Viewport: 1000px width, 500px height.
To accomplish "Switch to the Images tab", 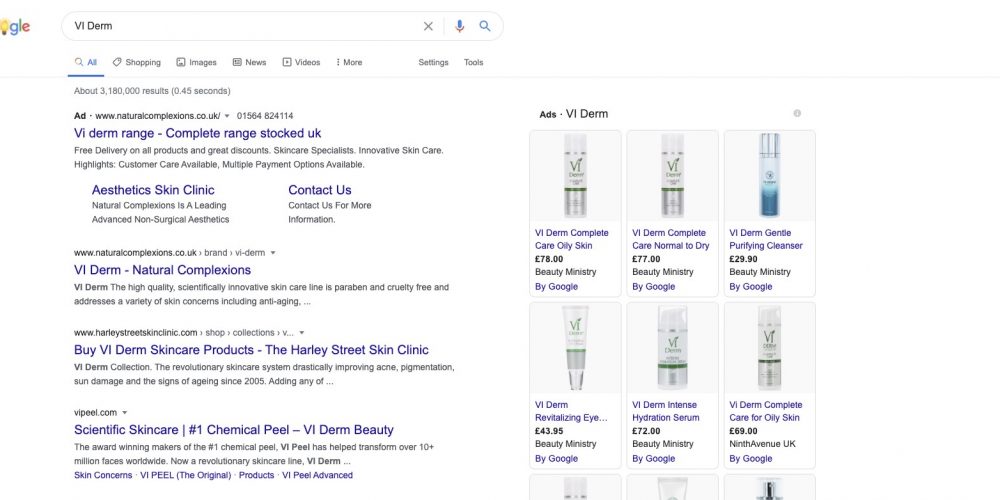I will 196,62.
